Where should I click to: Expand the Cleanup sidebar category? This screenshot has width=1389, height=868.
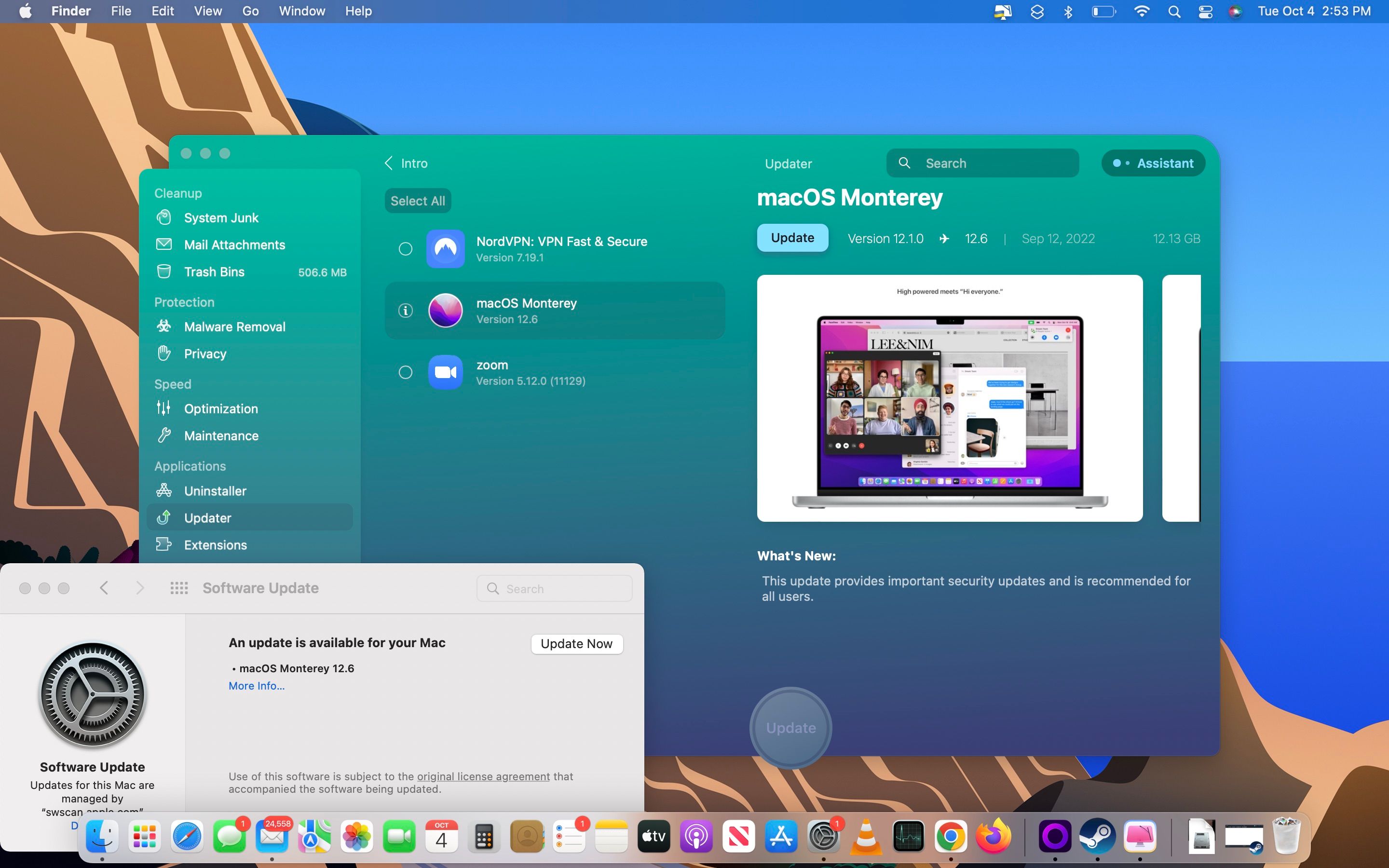[x=177, y=192]
